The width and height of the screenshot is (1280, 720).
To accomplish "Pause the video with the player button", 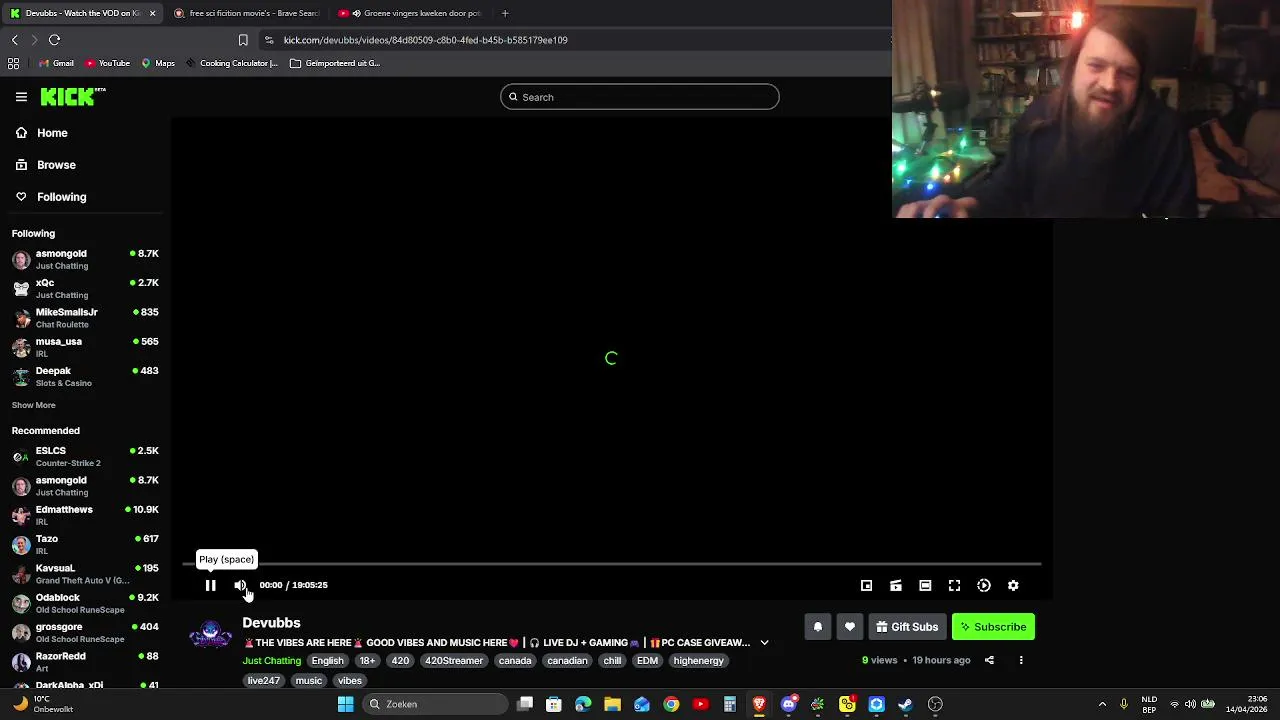I will (x=210, y=585).
